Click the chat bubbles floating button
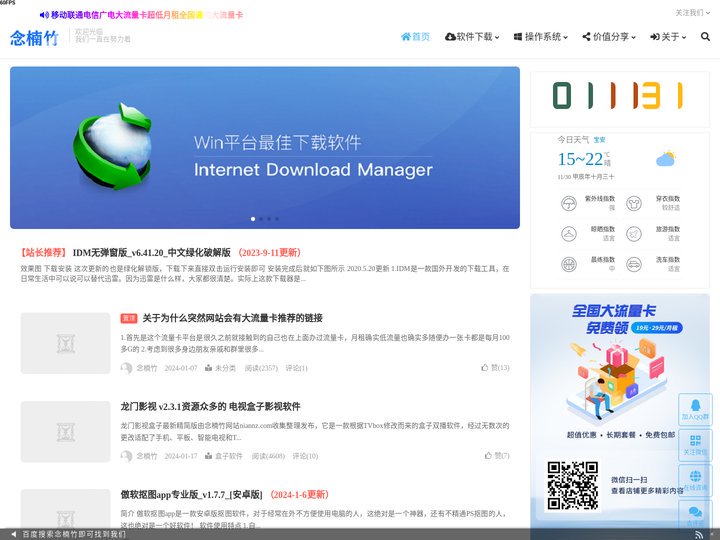720x540 pixels. point(695,514)
